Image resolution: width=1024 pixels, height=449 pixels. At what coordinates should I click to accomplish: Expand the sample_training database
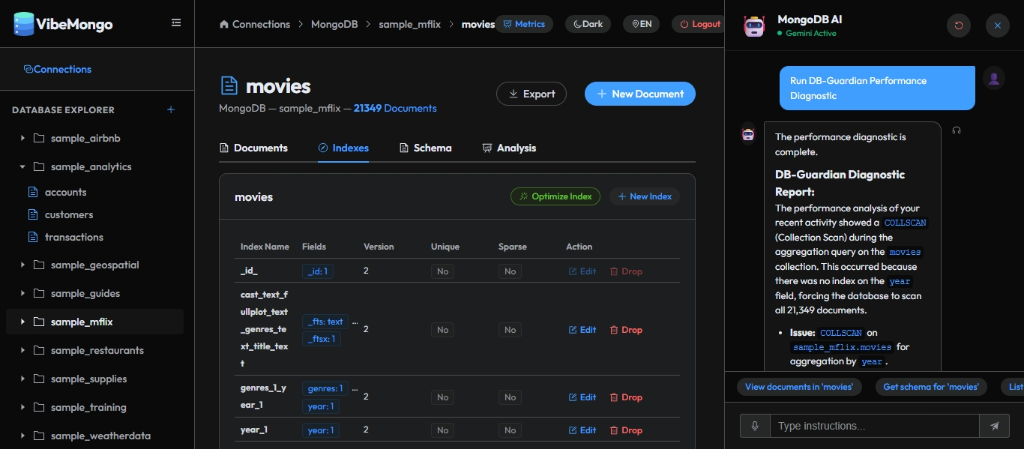(x=23, y=407)
